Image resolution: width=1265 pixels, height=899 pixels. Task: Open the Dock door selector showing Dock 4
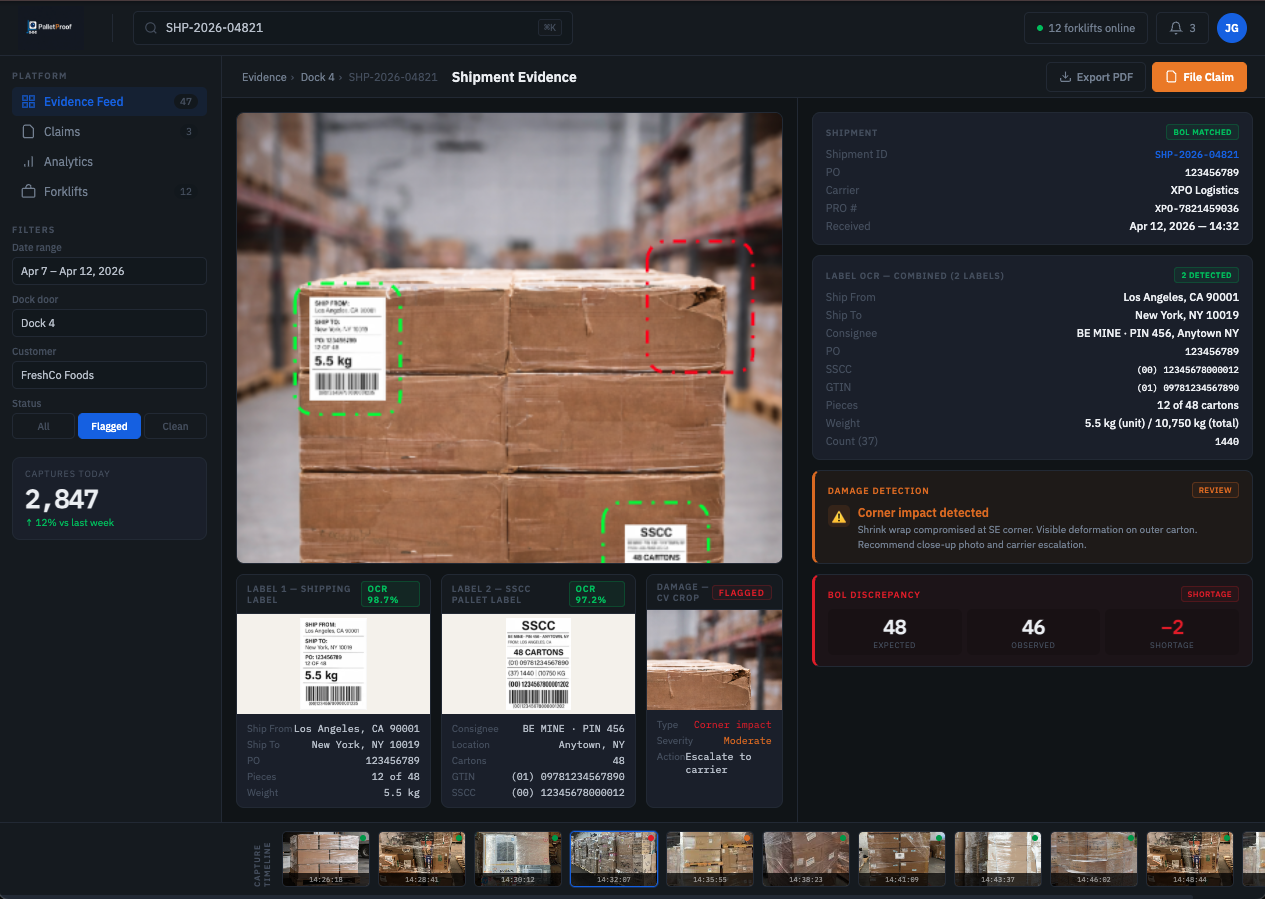click(x=109, y=323)
